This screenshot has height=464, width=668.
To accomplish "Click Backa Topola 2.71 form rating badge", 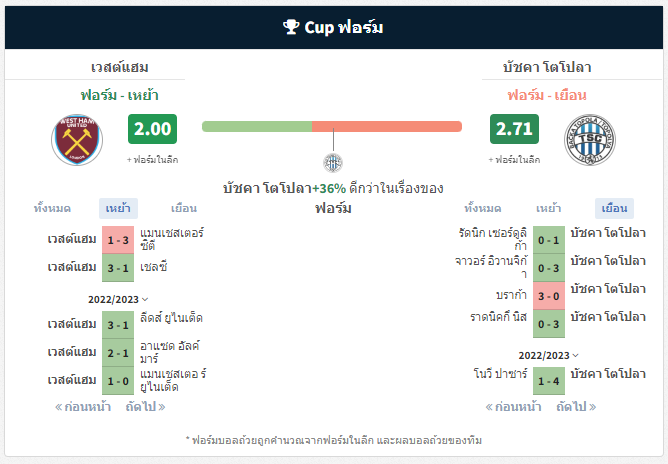I will (514, 129).
